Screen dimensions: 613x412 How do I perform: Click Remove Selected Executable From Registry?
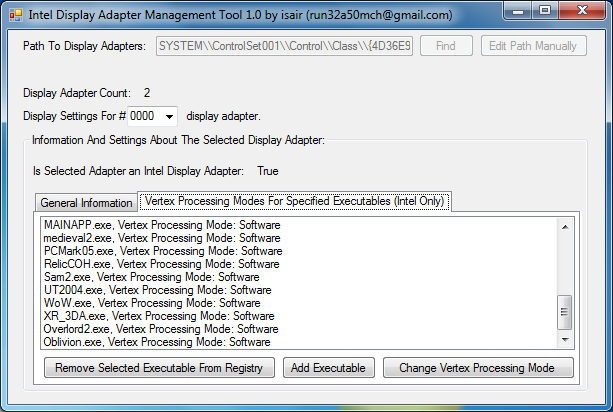click(159, 368)
